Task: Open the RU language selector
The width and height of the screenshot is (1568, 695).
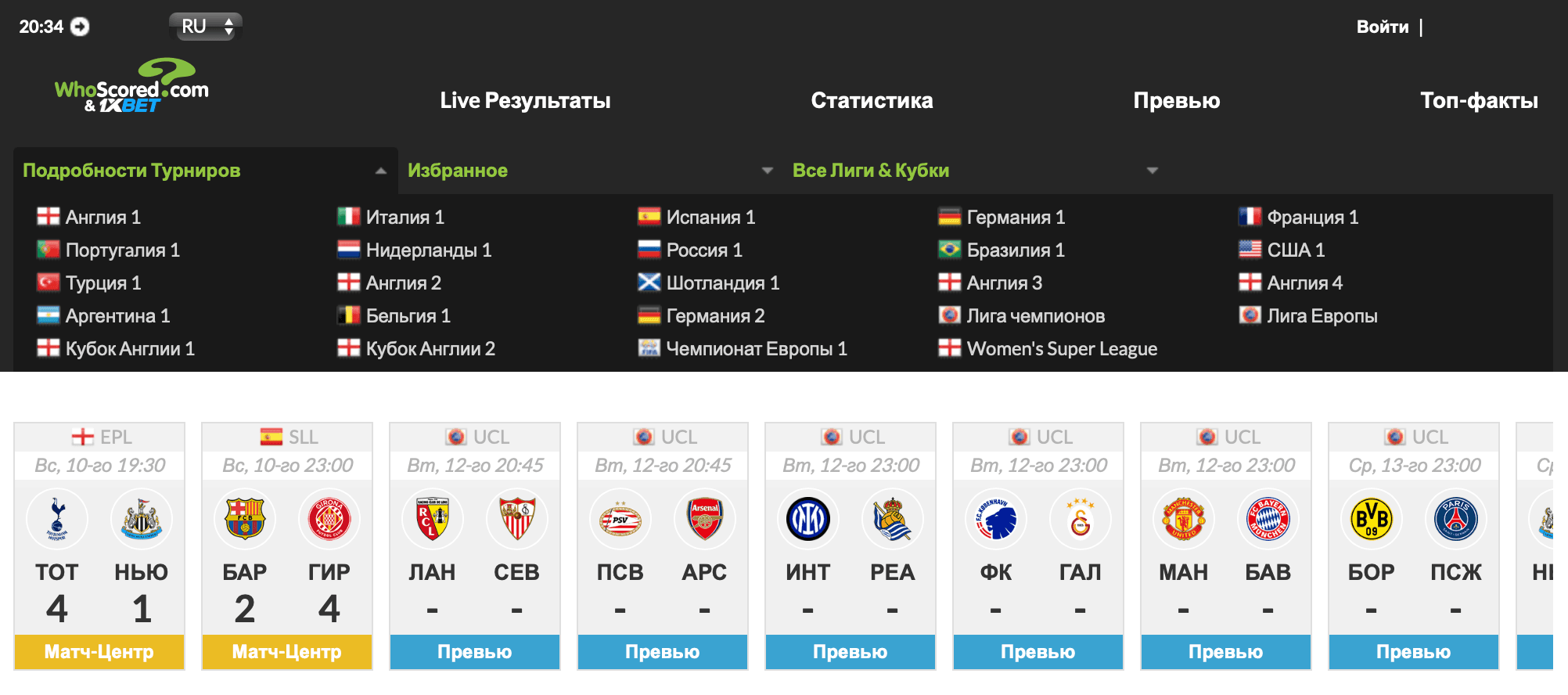Action: 206,27
